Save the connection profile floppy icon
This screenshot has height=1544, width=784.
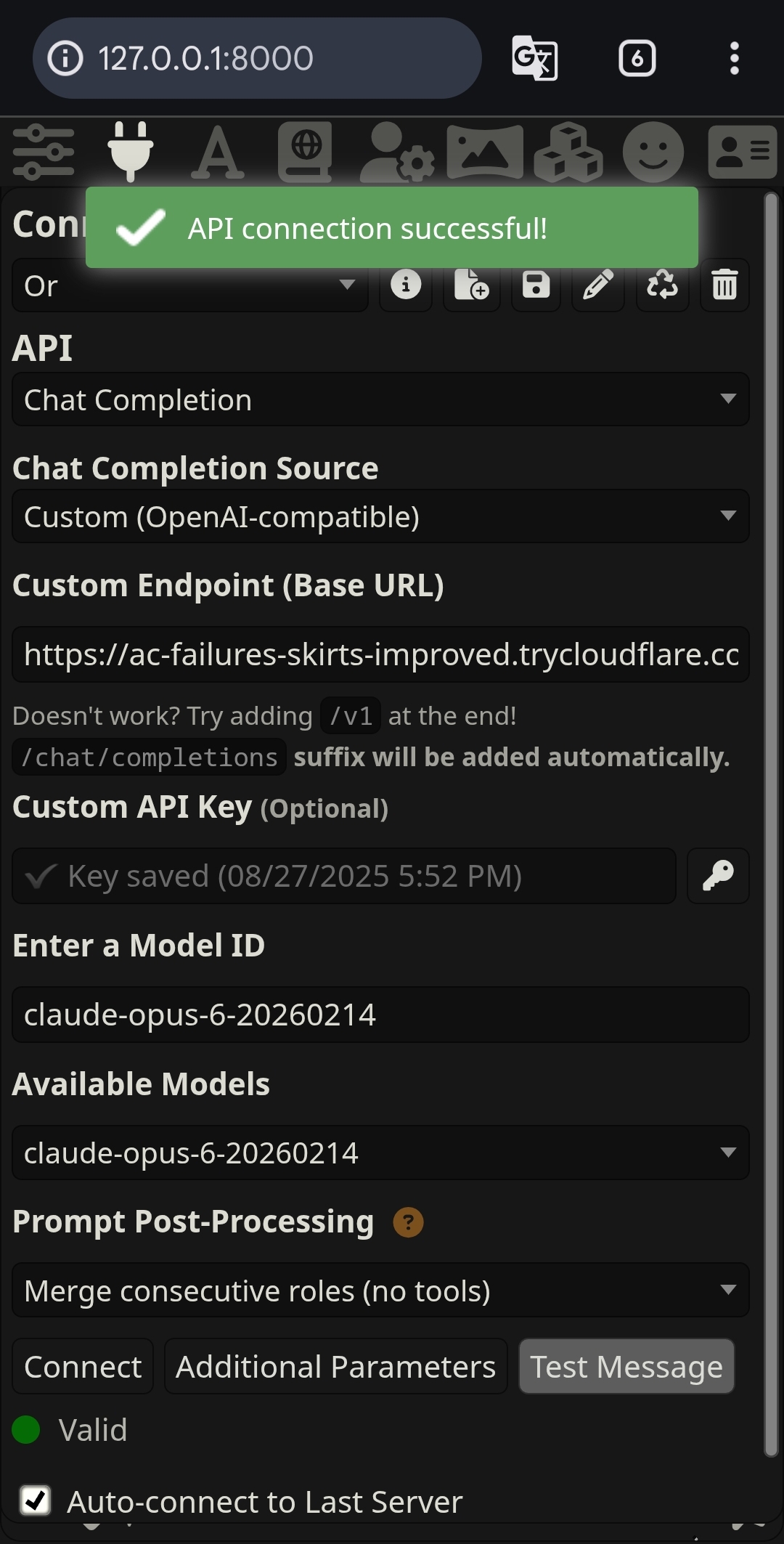coord(536,285)
